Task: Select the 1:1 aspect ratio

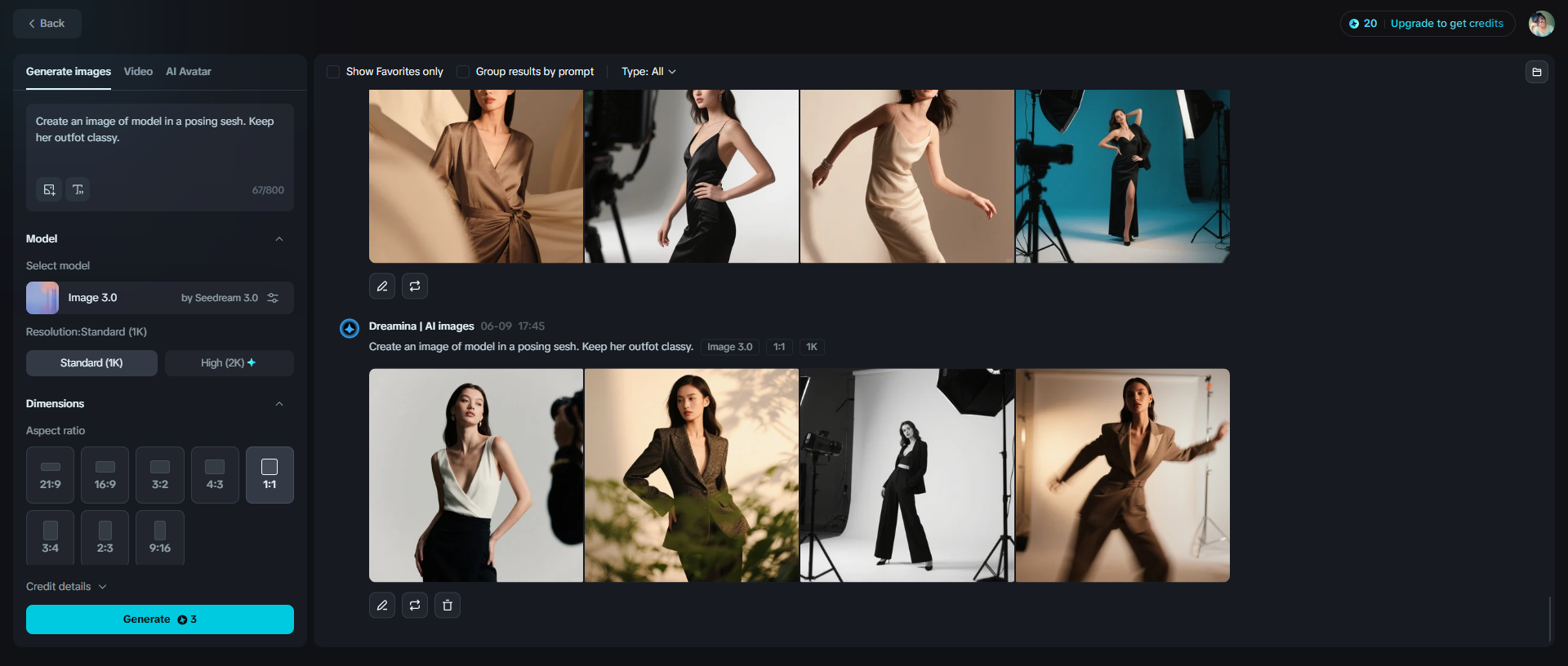Action: (269, 475)
